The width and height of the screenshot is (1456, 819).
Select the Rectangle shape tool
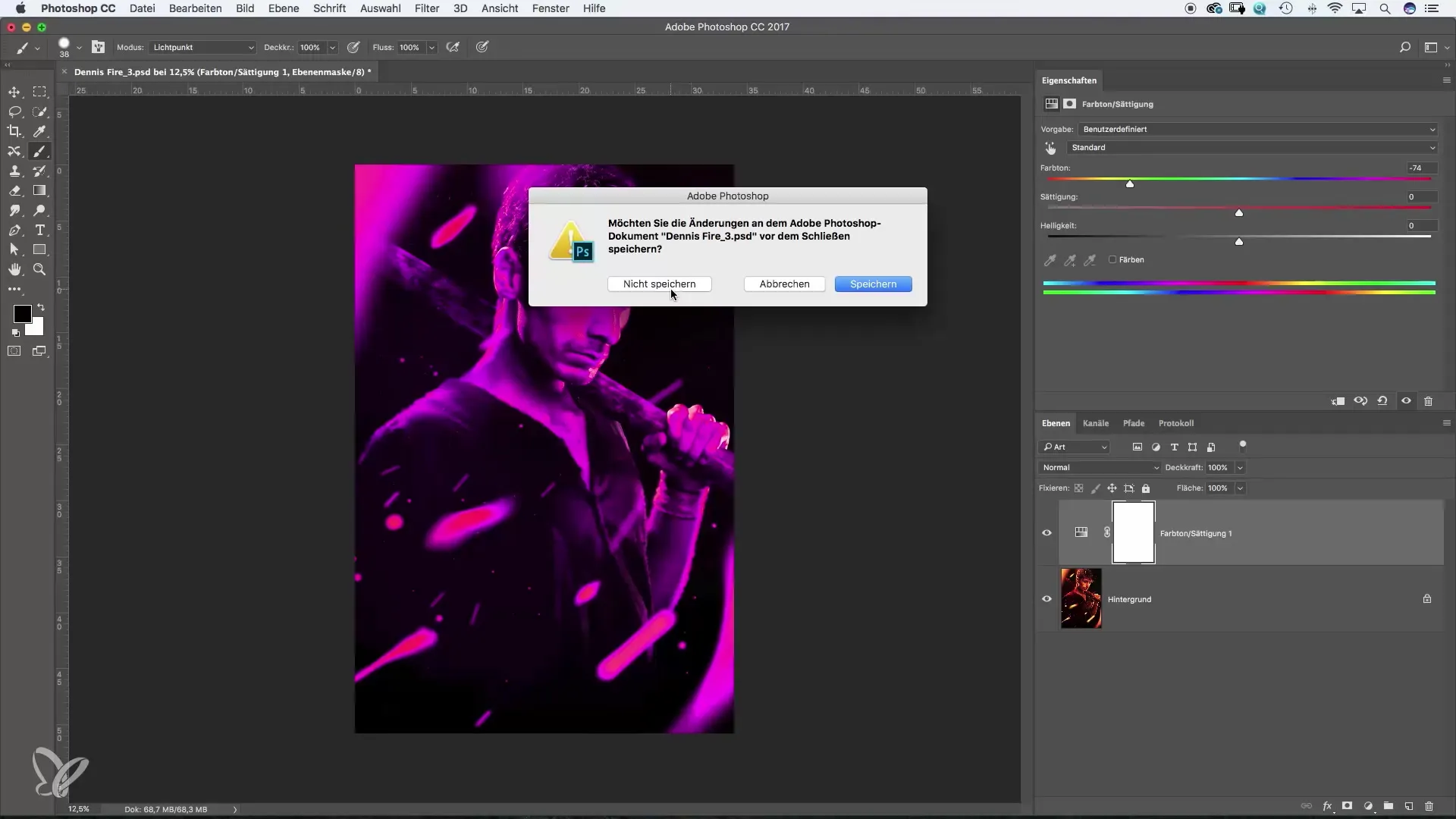click(40, 249)
